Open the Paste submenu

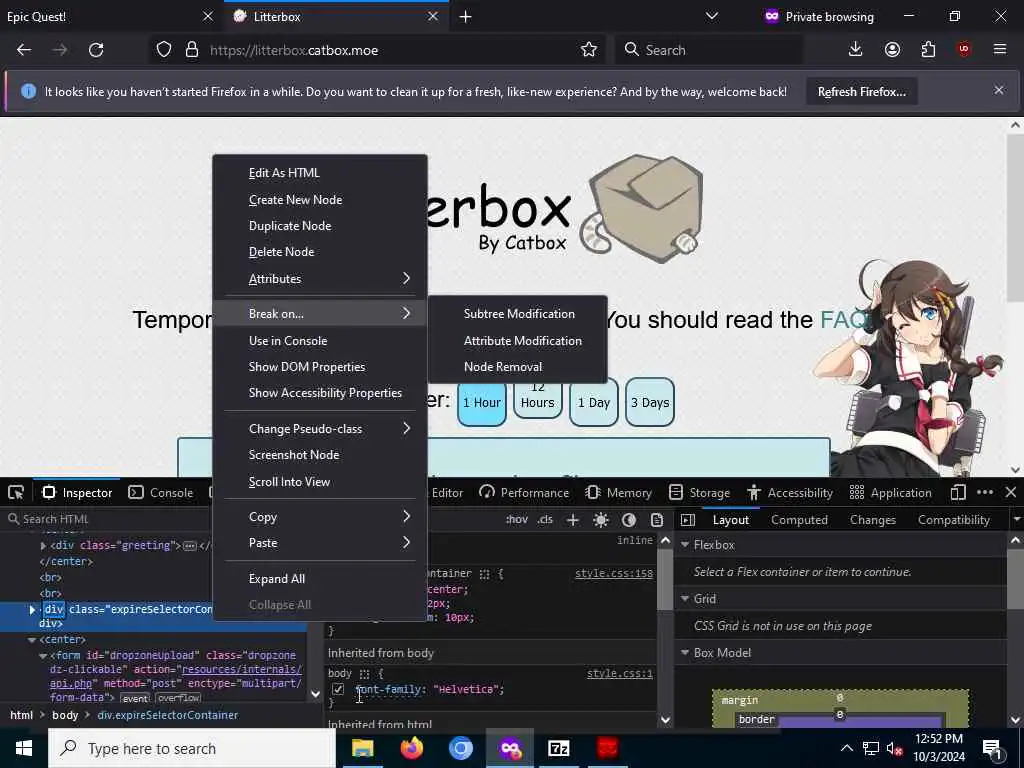coord(320,543)
